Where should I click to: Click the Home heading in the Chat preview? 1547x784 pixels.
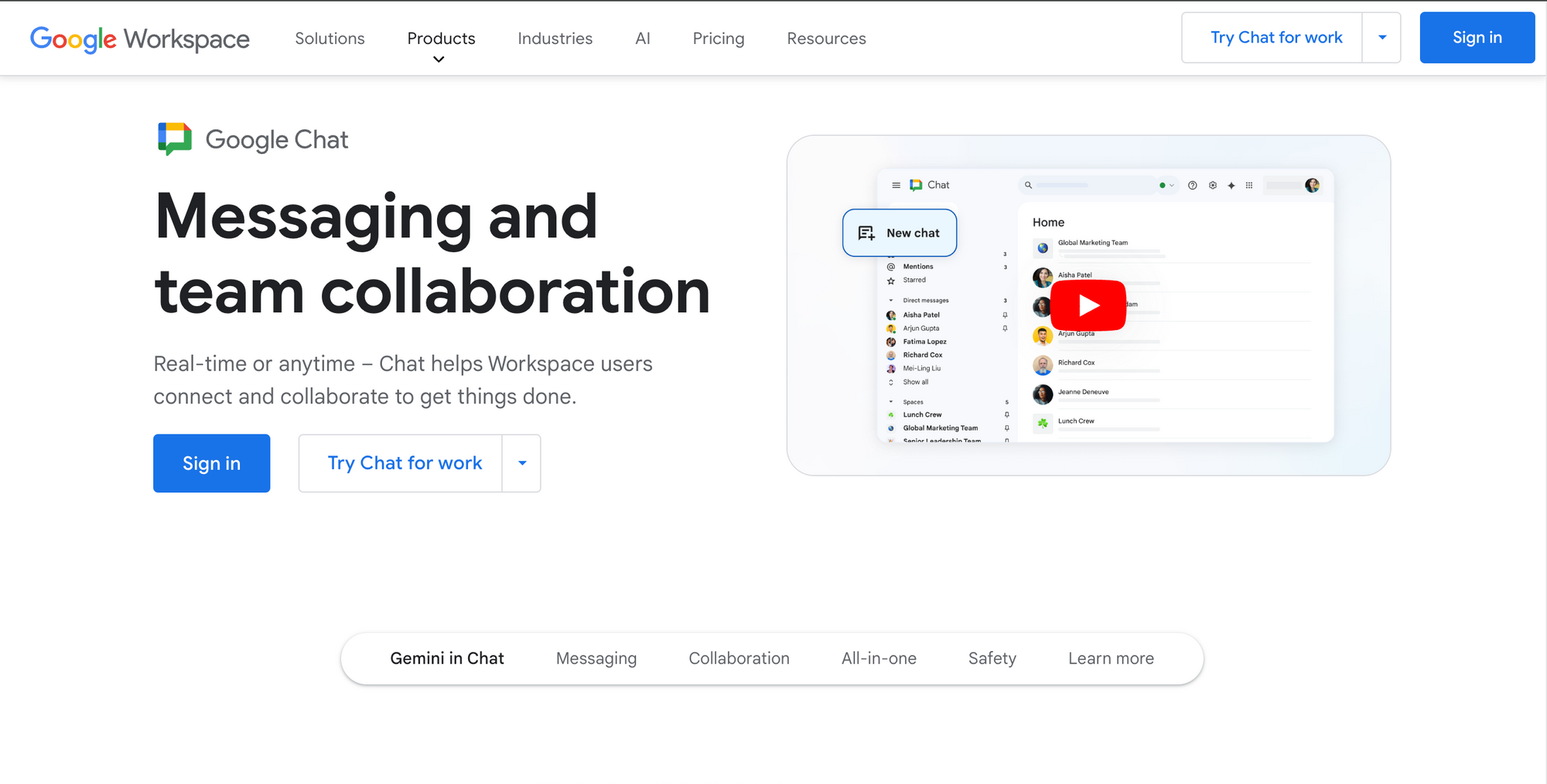[x=1048, y=223]
